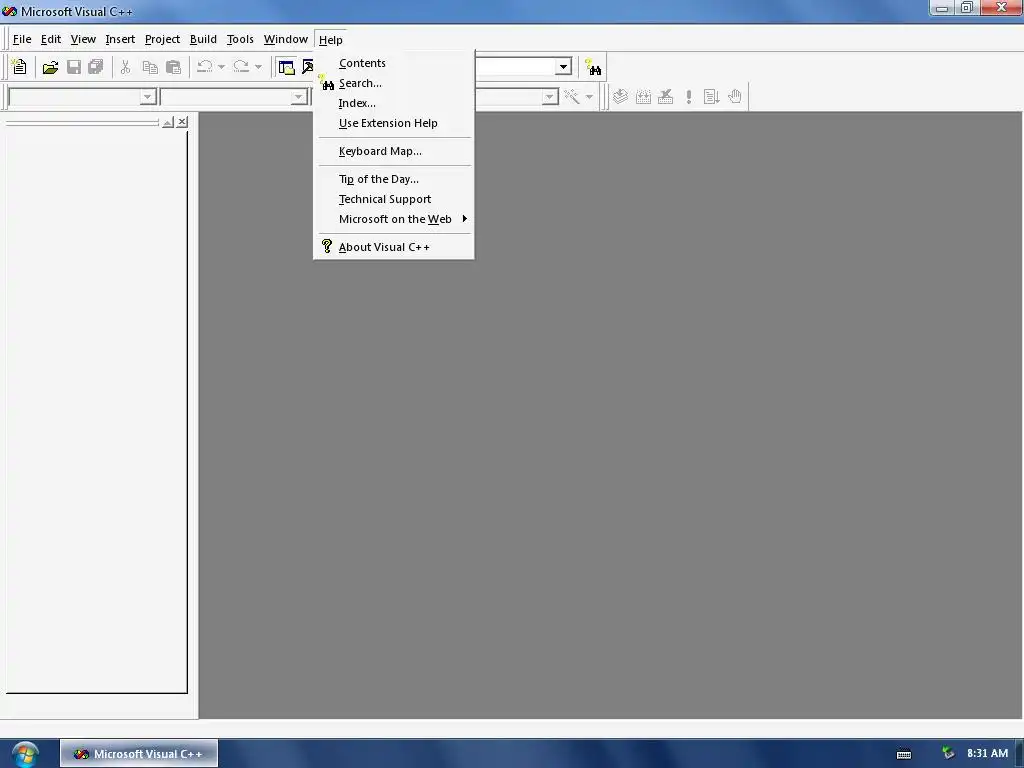Open the Tools menu

(240, 39)
